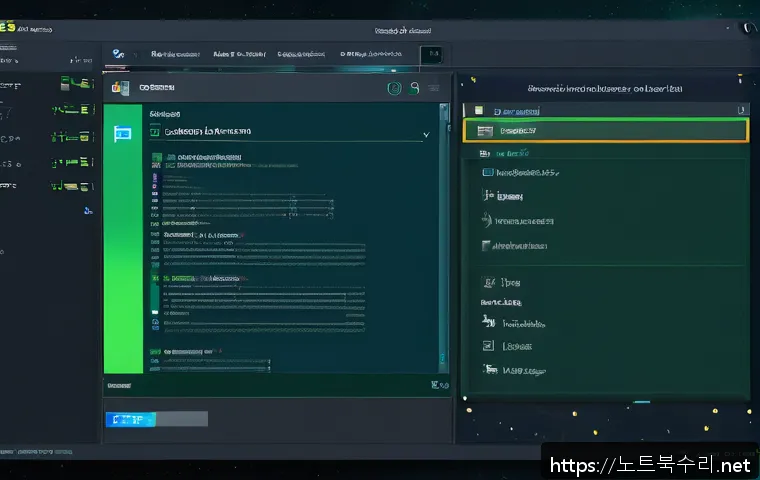The image size is (760, 480).
Task: Toggle the checkbox at the top of the right panel list
Action: pyautogui.click(x=479, y=111)
